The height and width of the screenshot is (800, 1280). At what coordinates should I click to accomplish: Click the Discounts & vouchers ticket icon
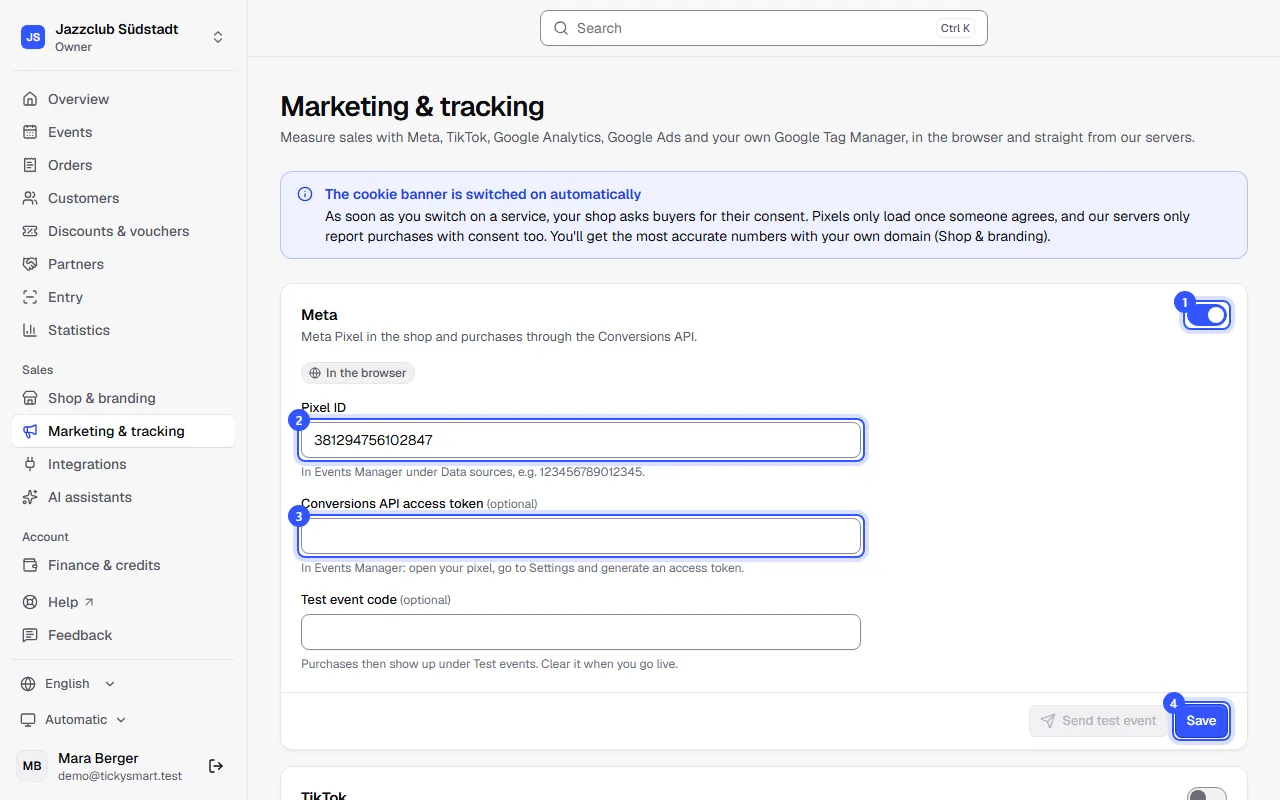point(30,231)
